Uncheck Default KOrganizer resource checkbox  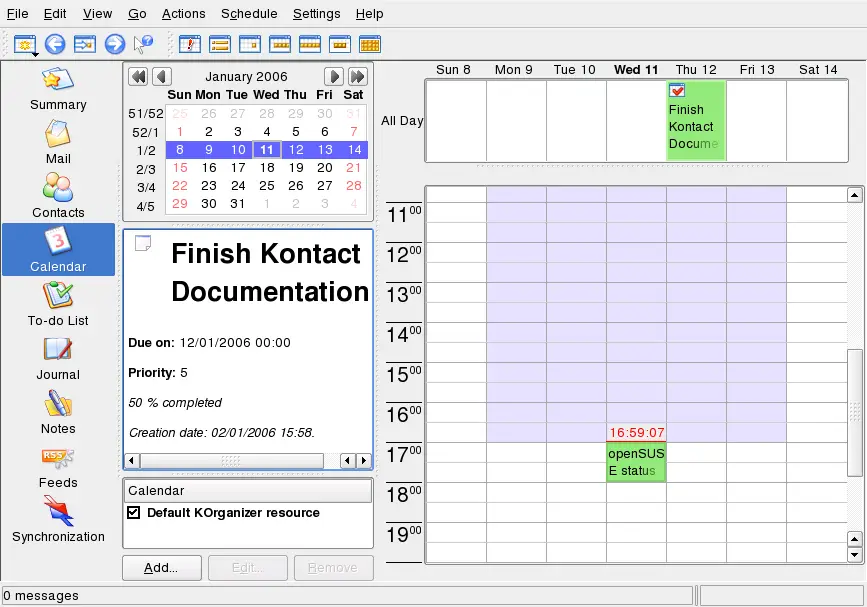(134, 513)
